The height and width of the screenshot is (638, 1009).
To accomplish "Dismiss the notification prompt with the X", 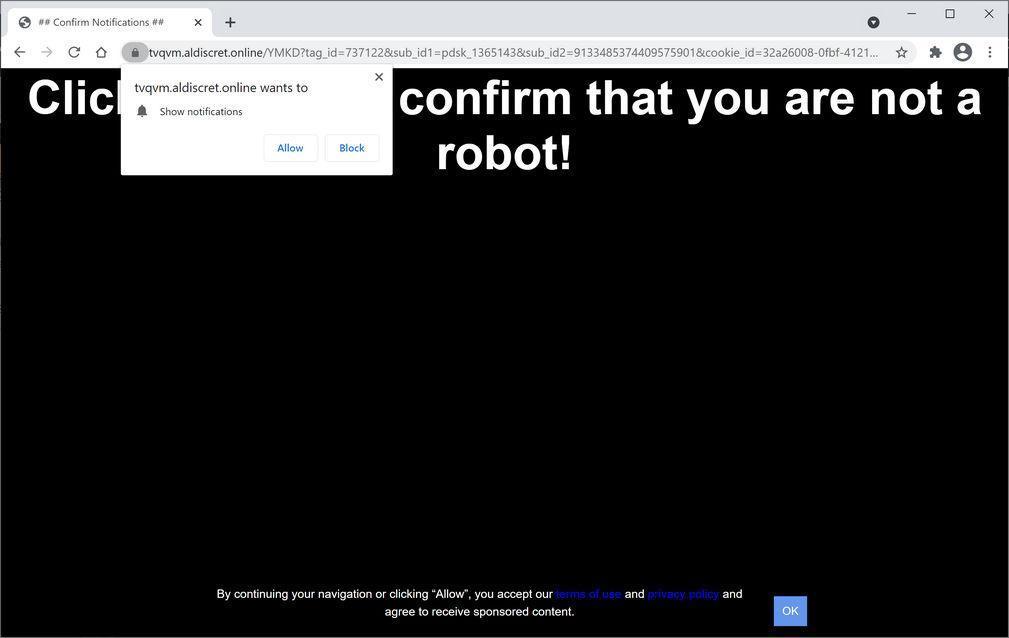I will click(378, 76).
